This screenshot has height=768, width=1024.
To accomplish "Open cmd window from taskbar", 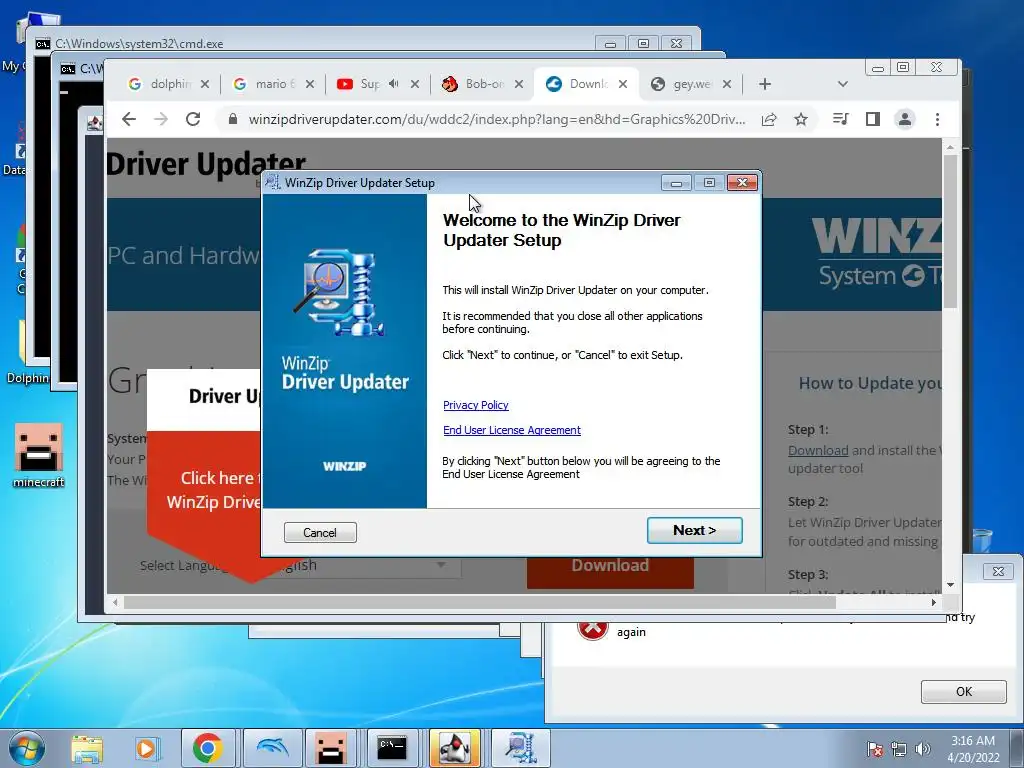I will point(392,748).
